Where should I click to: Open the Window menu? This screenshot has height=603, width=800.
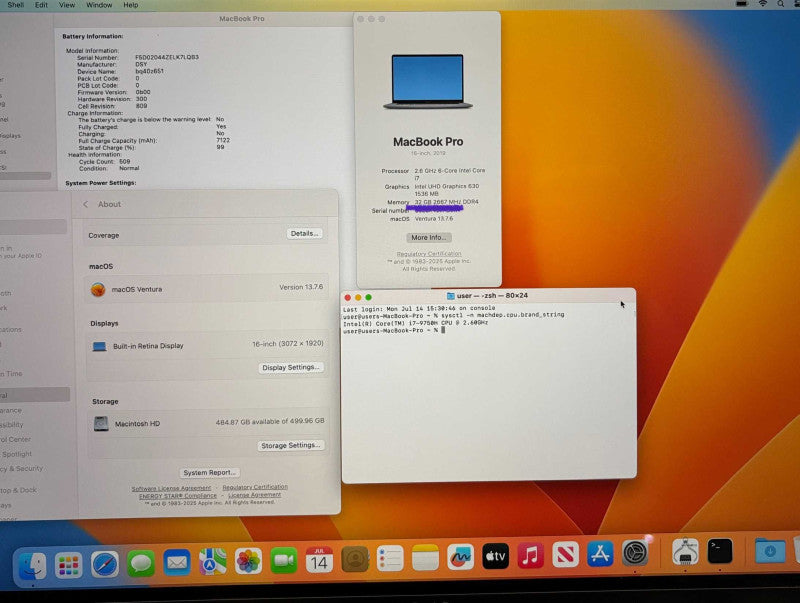tap(99, 5)
